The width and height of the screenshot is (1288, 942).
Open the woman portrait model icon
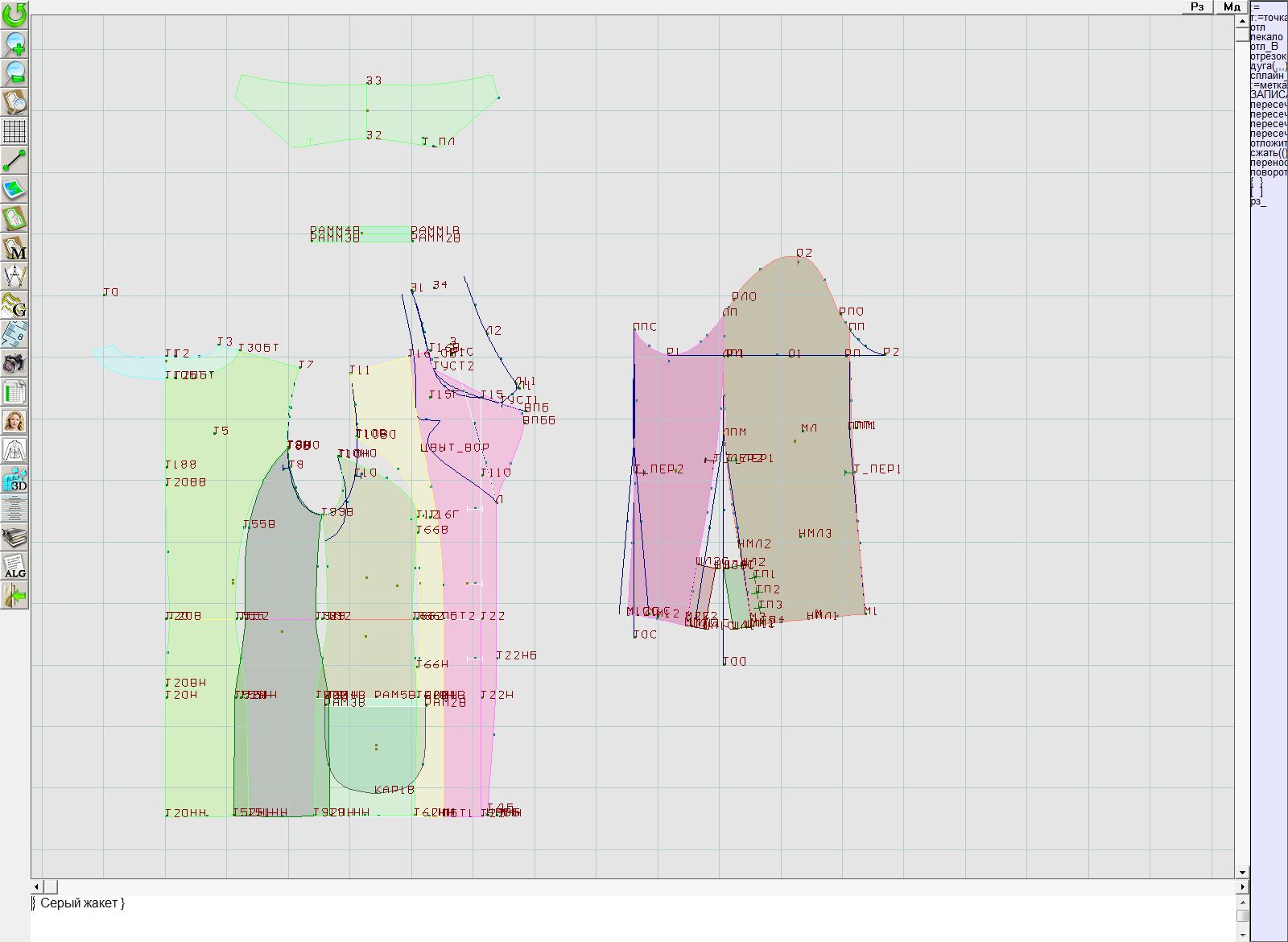pos(14,421)
